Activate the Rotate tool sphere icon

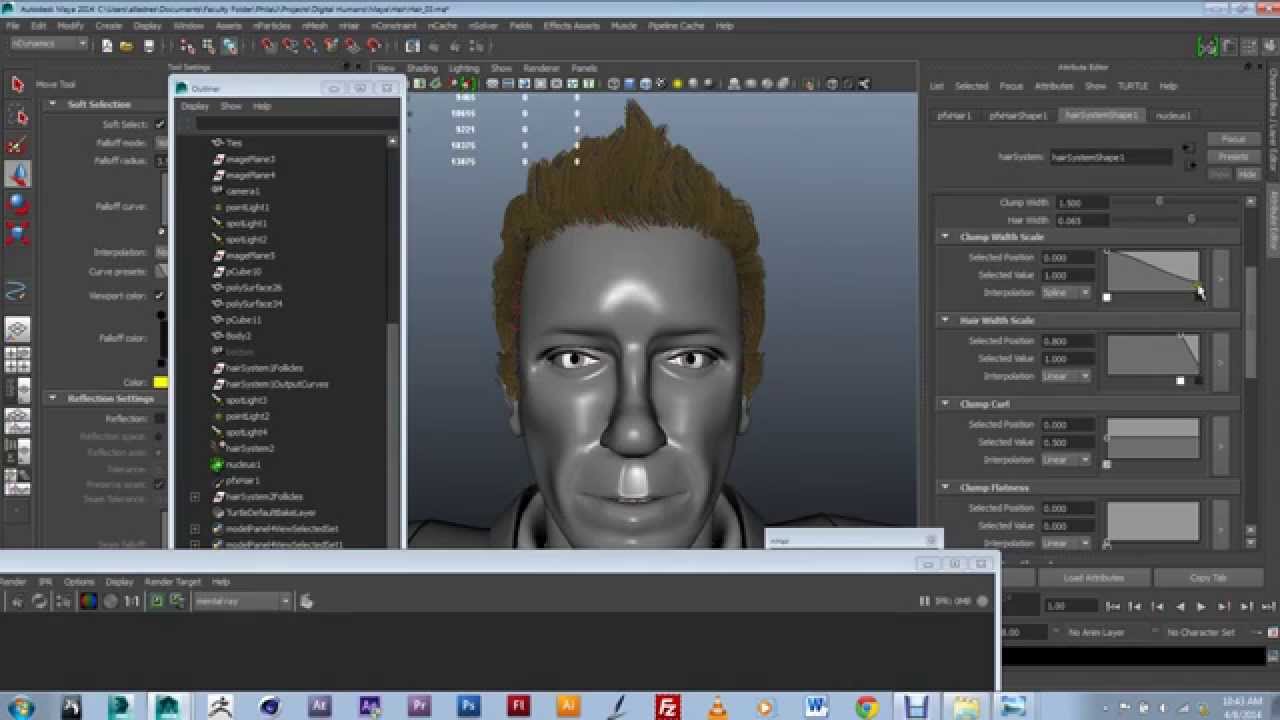click(x=17, y=203)
